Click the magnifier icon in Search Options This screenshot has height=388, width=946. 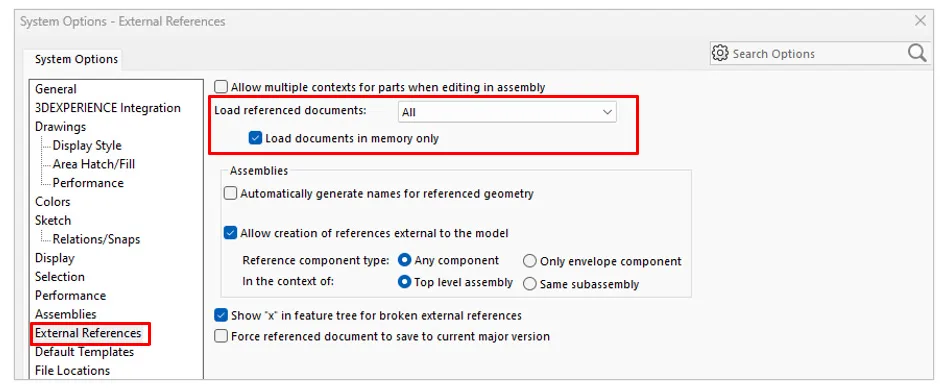(916, 53)
